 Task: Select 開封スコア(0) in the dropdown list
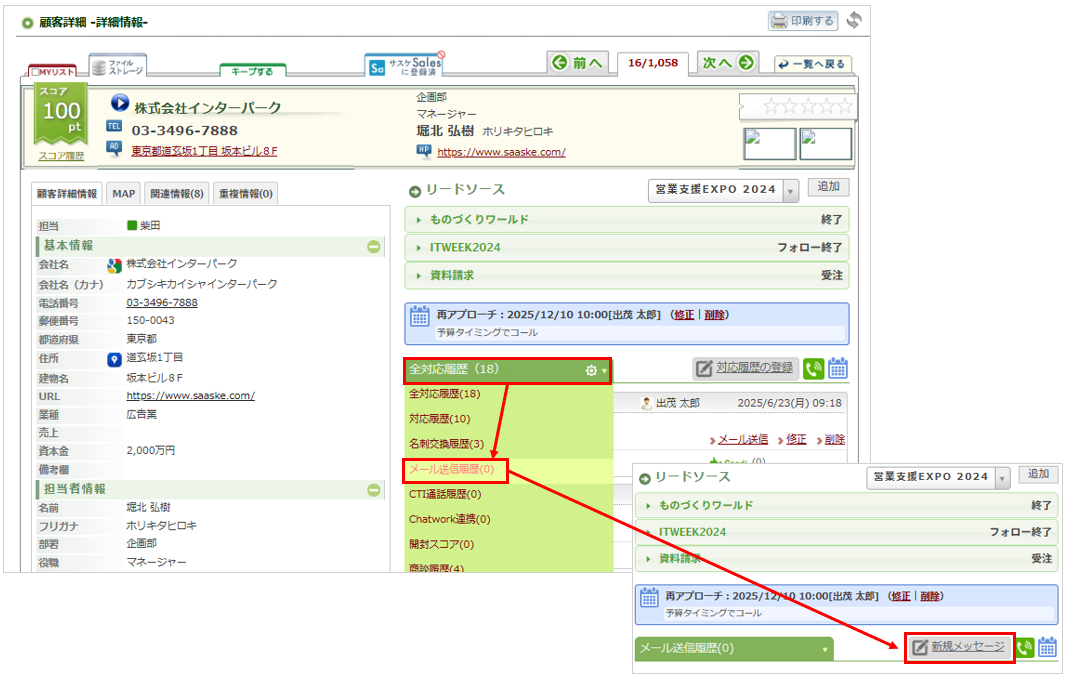441,545
